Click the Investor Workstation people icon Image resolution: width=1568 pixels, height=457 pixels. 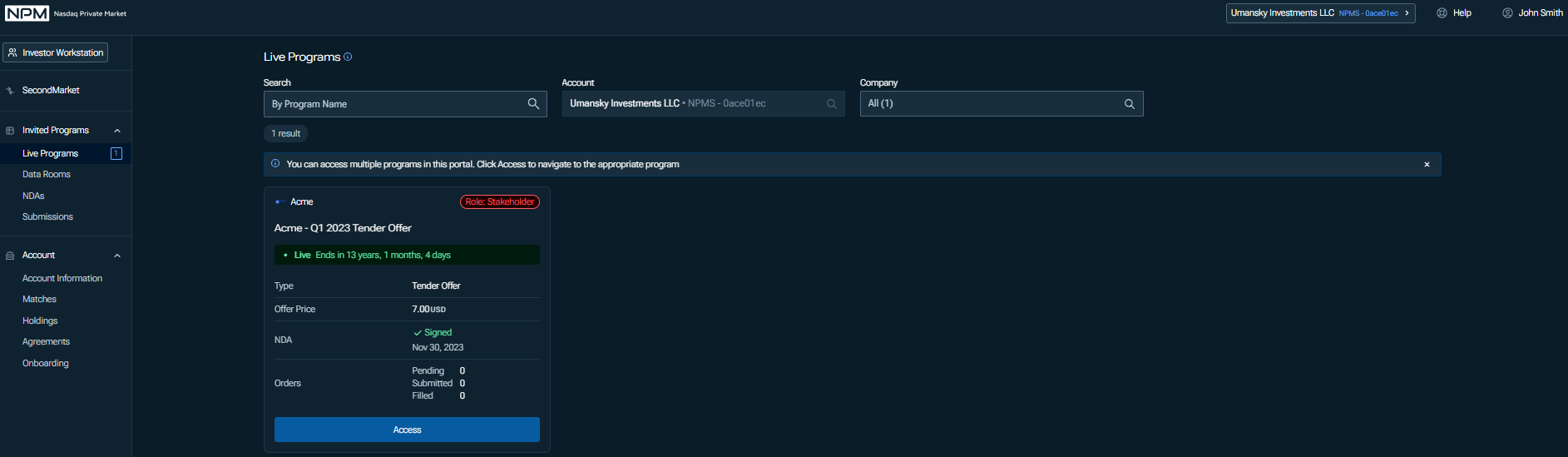click(12, 52)
